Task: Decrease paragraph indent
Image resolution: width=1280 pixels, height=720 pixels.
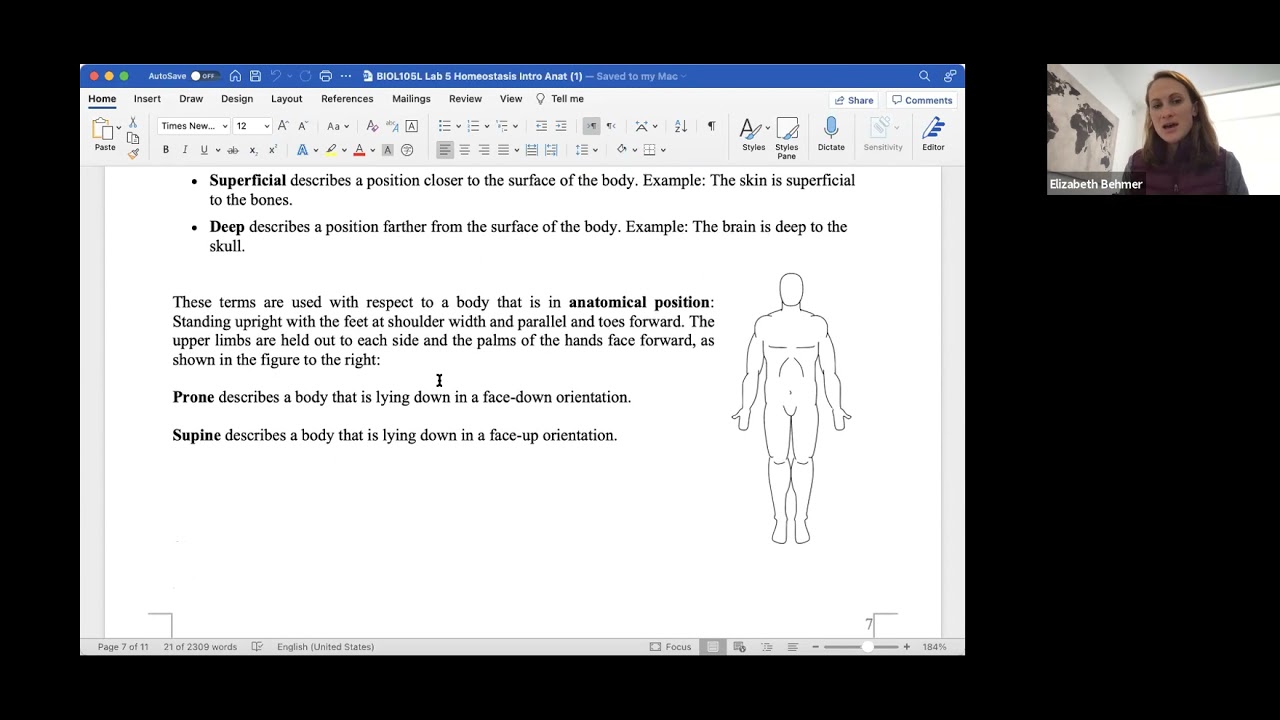Action: click(541, 126)
